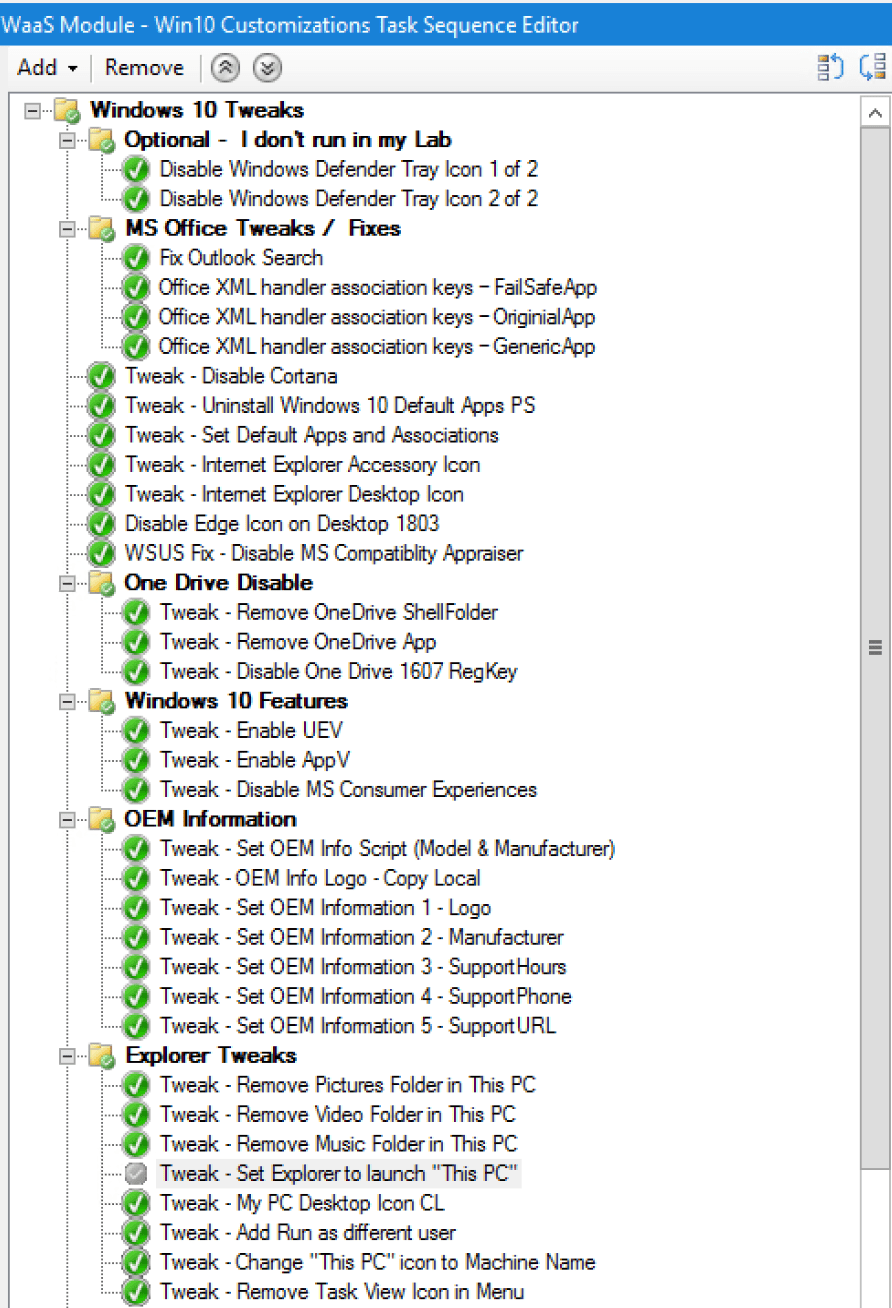Viewport: 892px width, 1308px height.
Task: Select the OEM Information group header
Action: (209, 819)
